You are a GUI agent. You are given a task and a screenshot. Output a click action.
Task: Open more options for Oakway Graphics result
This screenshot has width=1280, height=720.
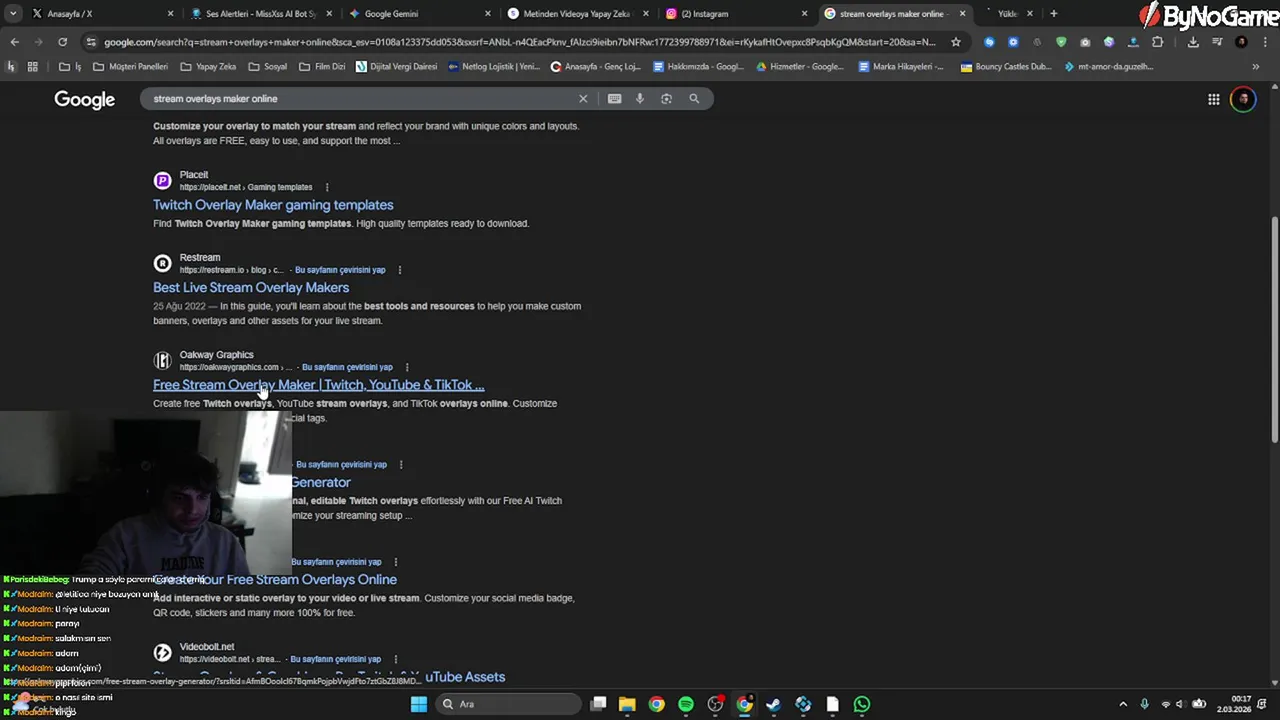[406, 367]
